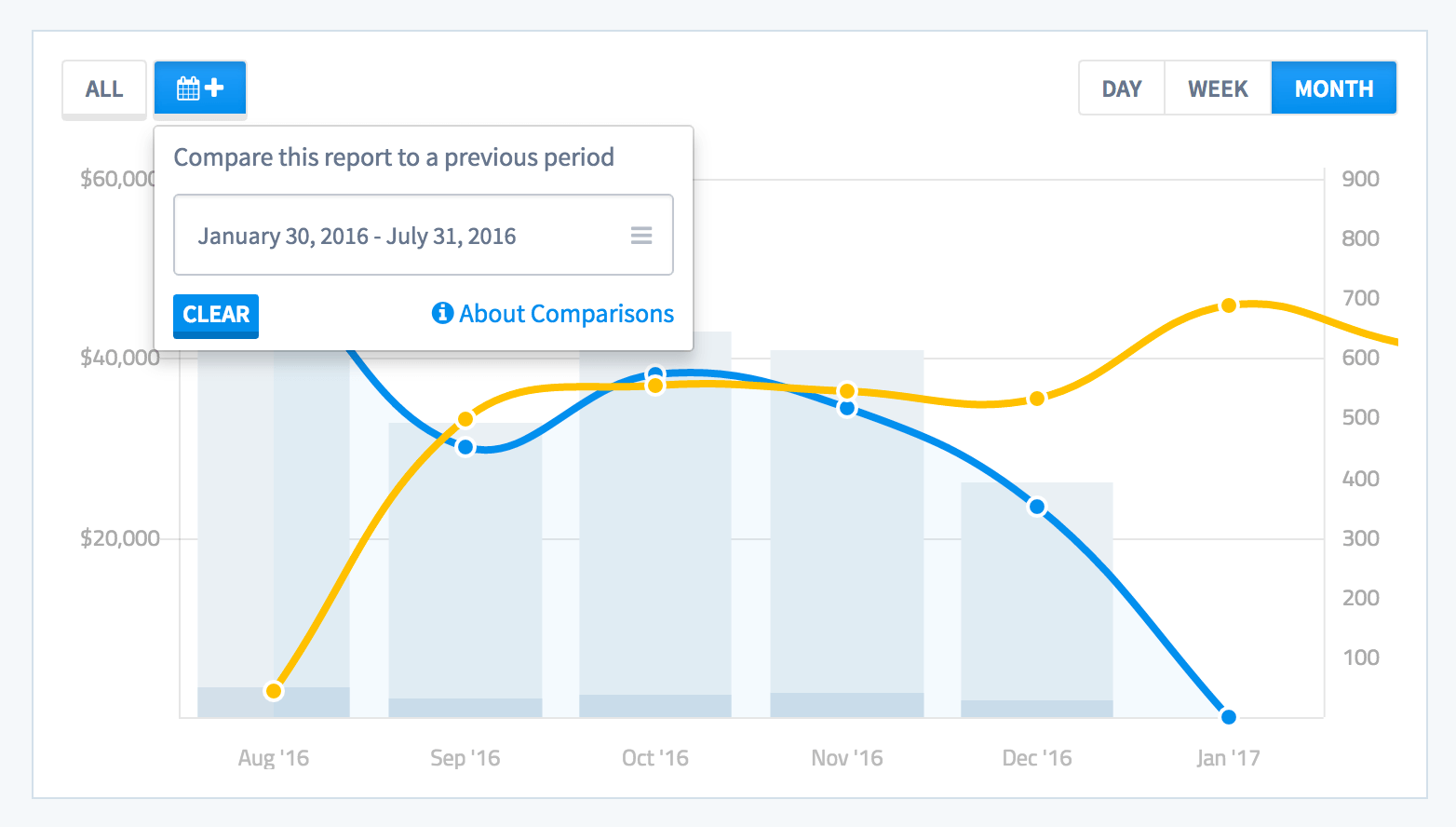Select the ALL tab

coord(103,88)
